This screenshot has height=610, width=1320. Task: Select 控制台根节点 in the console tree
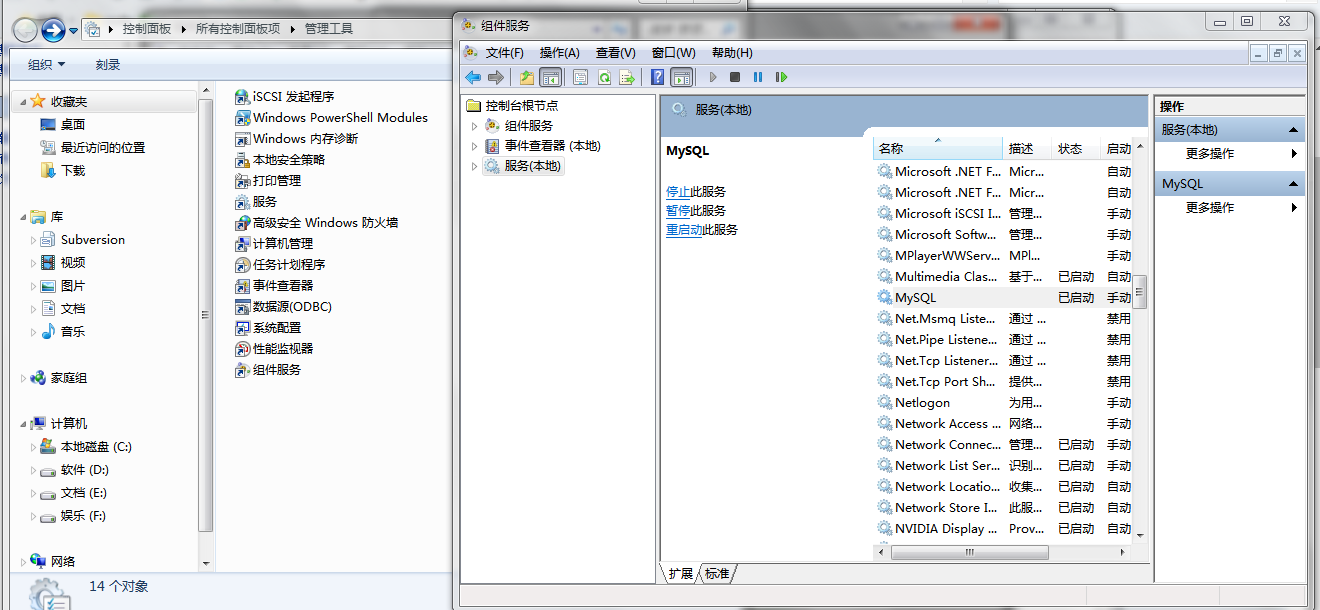521,105
